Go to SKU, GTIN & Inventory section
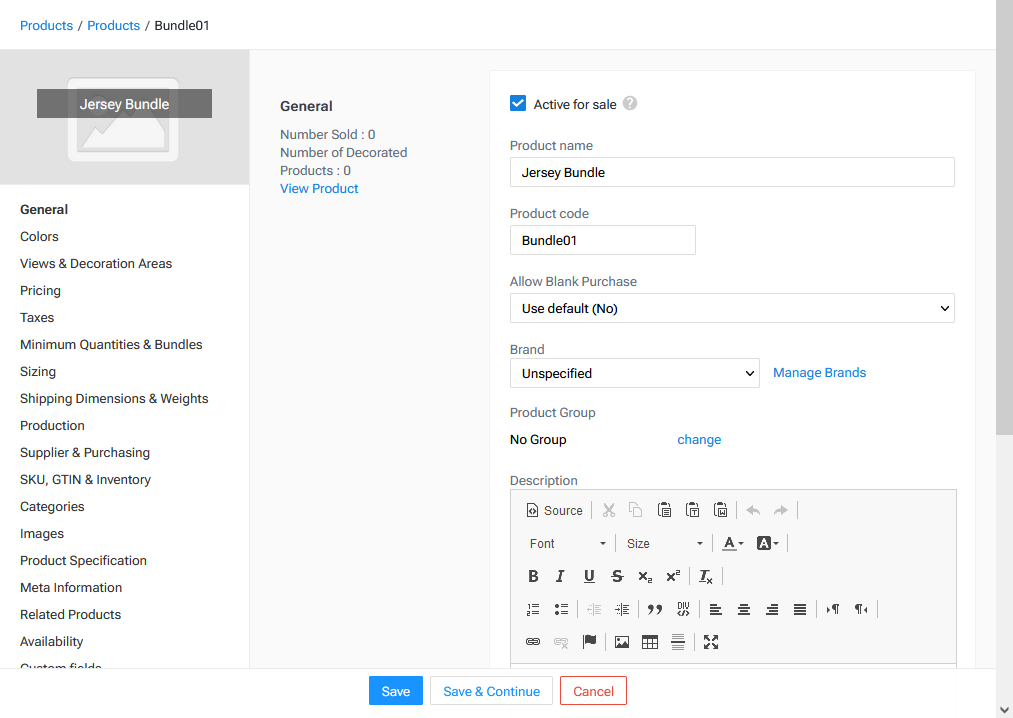The width and height of the screenshot is (1013, 718). tap(85, 479)
